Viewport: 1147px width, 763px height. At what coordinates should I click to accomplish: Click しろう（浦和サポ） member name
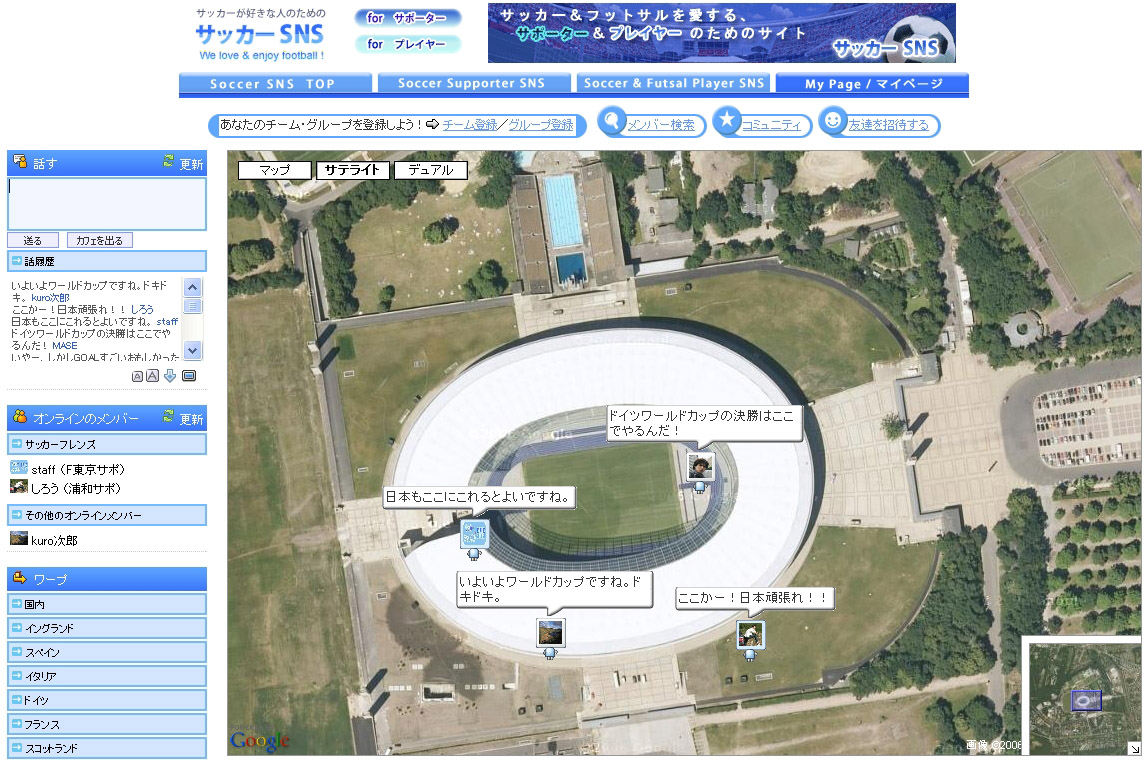[76, 489]
